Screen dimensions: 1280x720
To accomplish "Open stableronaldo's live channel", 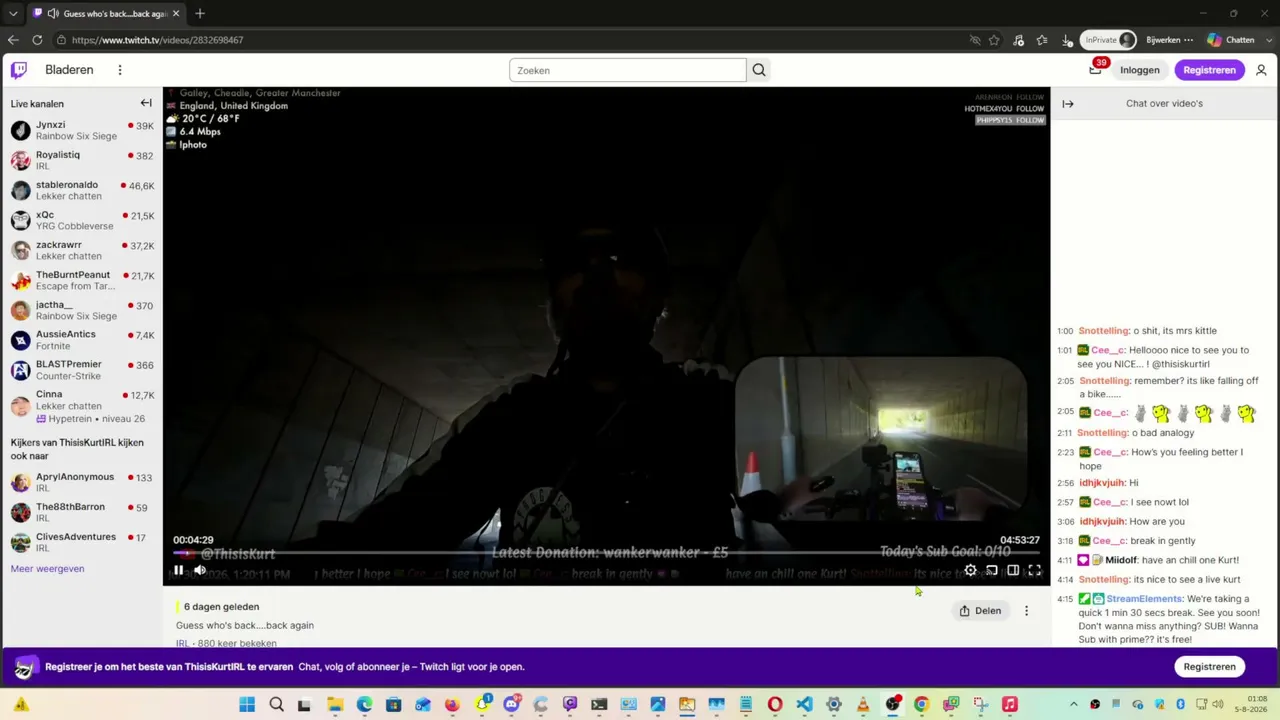I will click(81, 191).
